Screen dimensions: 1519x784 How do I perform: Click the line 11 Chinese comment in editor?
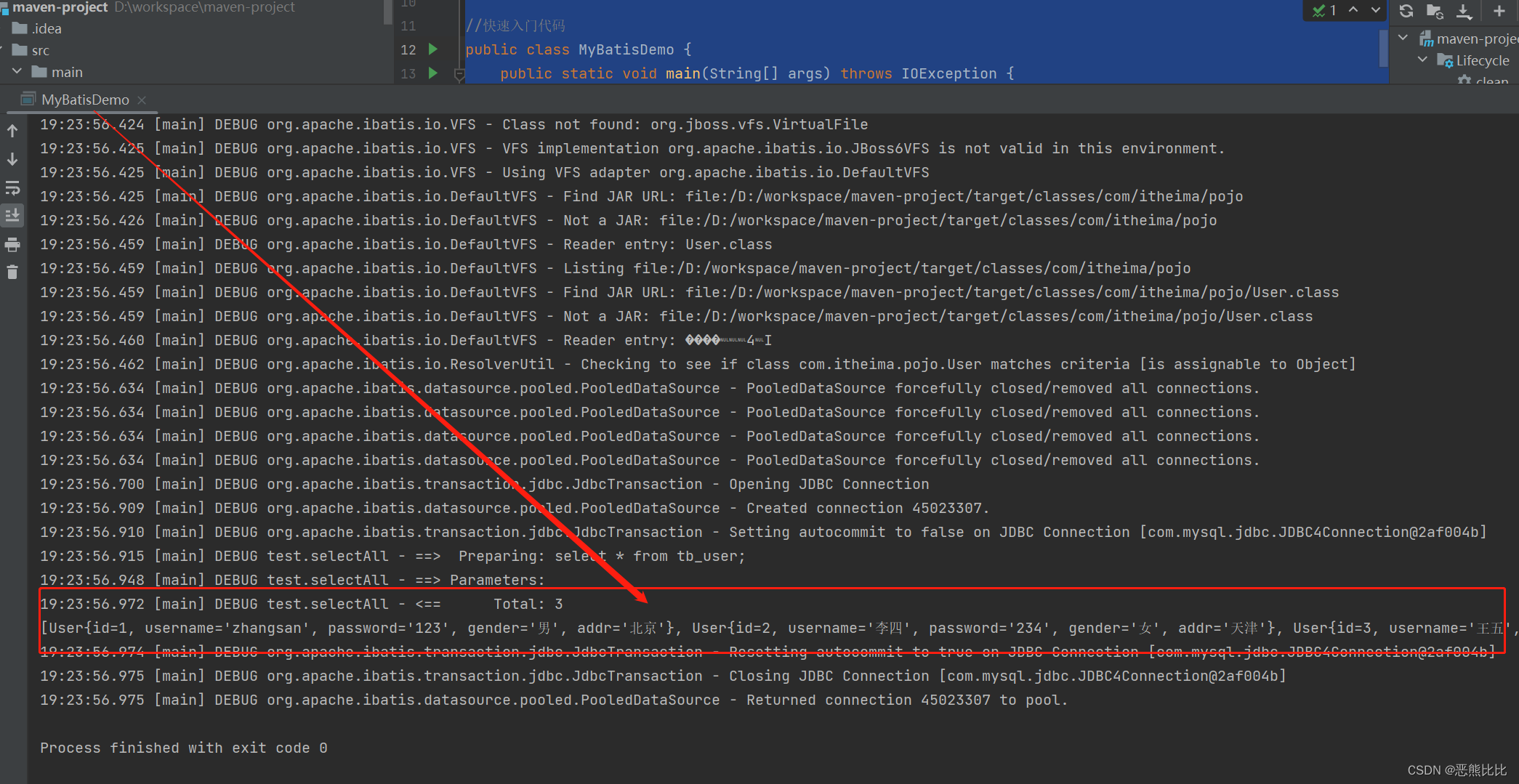[x=515, y=25]
